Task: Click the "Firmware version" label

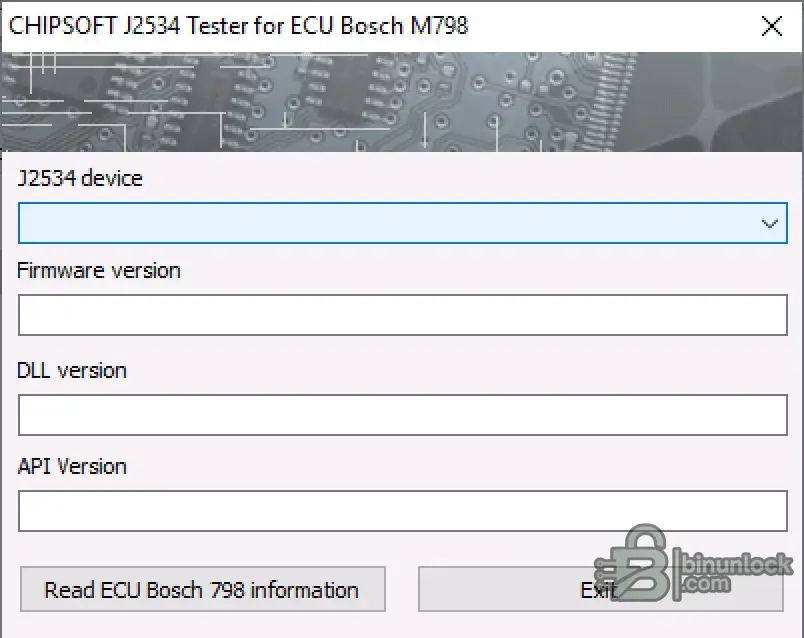Action: point(98,270)
